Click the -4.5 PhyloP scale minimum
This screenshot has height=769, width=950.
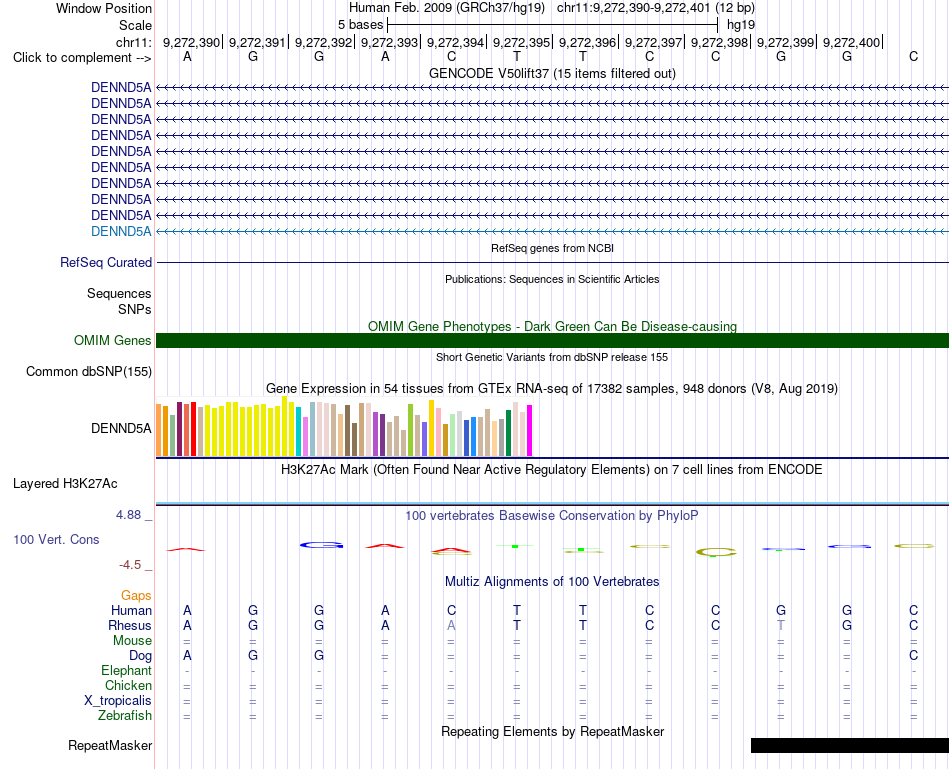click(x=130, y=565)
